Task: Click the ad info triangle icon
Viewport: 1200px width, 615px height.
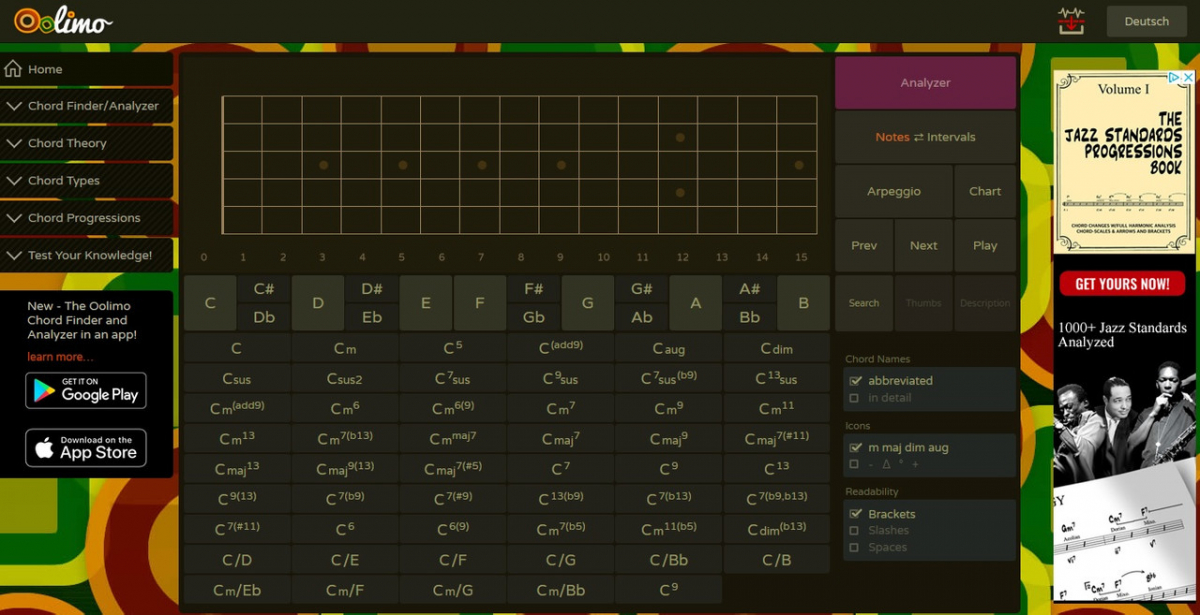Action: click(1175, 78)
